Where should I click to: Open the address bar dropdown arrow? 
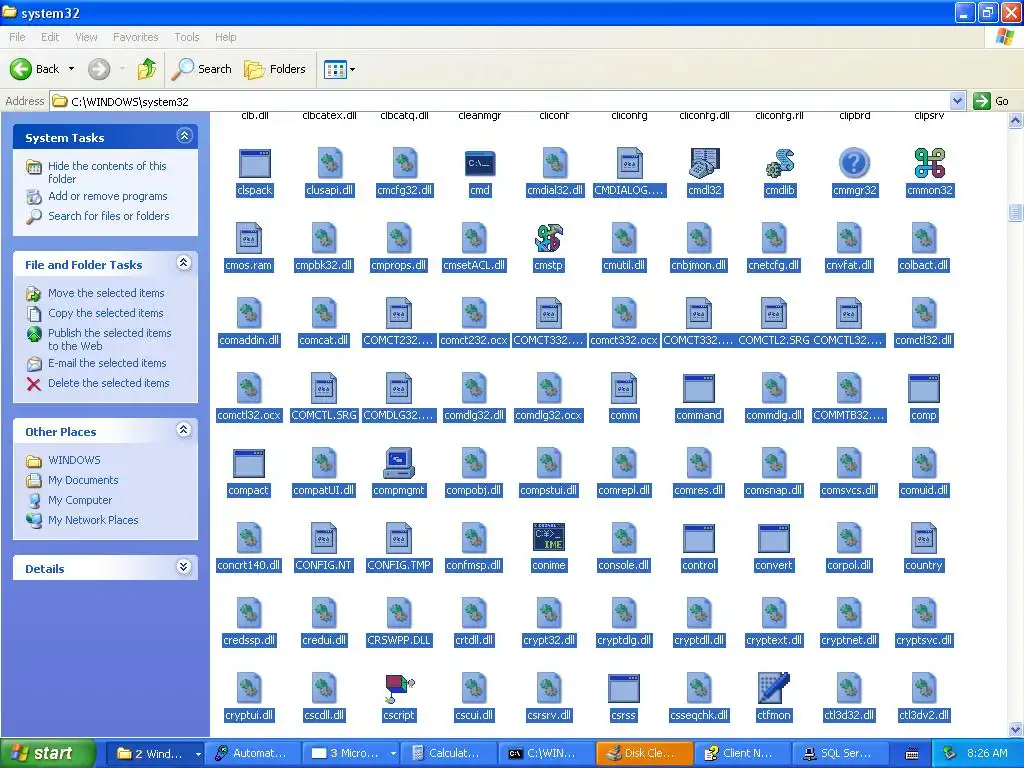[x=957, y=101]
